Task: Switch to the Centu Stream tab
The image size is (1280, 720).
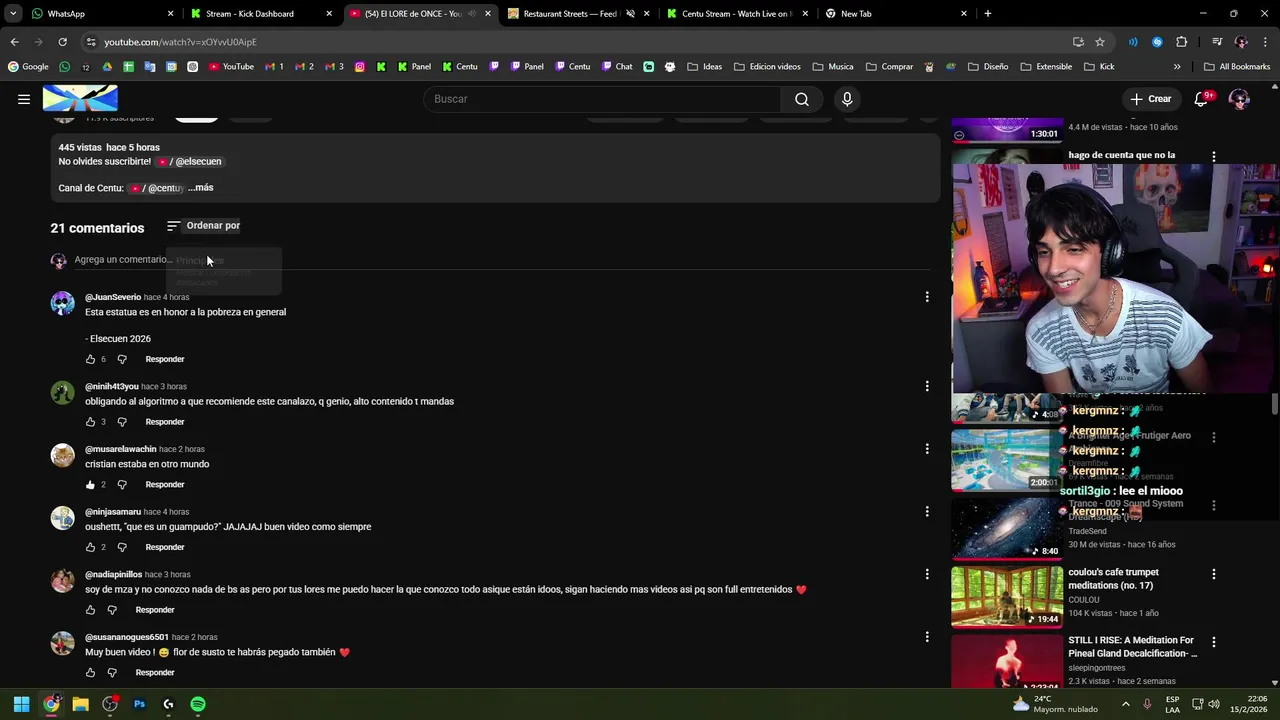Action: [737, 14]
